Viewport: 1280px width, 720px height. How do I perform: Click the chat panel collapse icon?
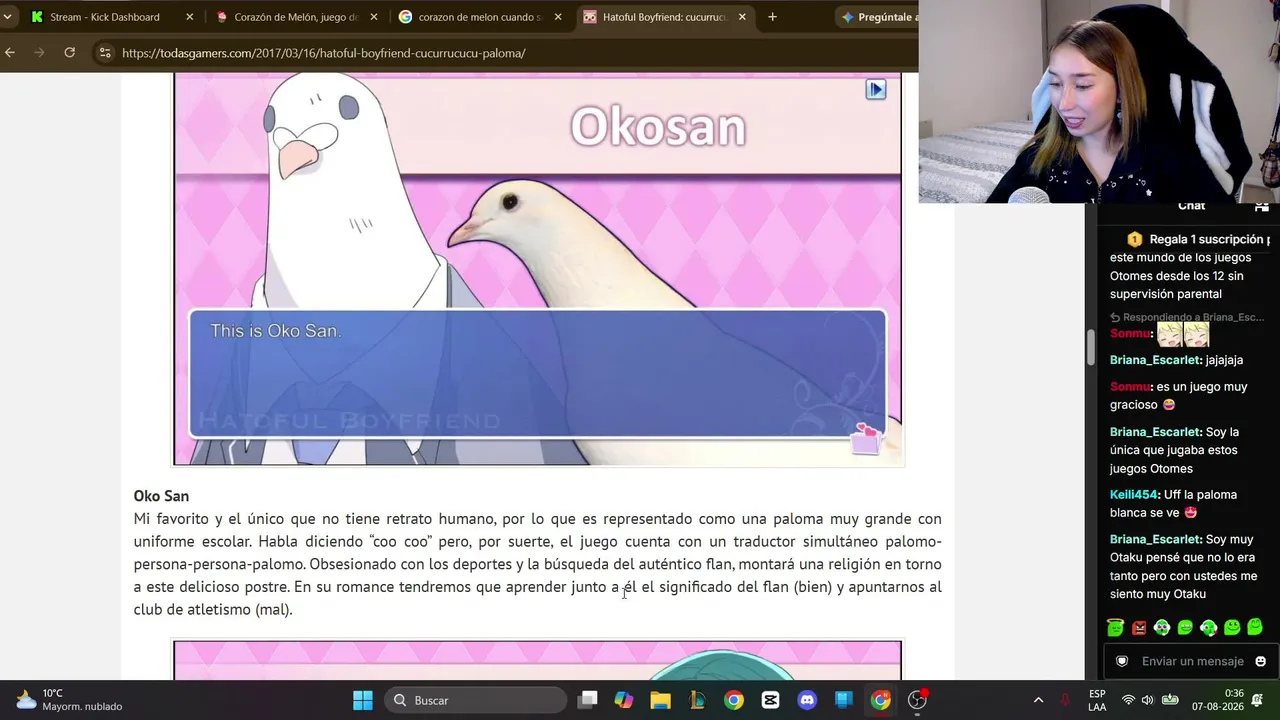1262,207
